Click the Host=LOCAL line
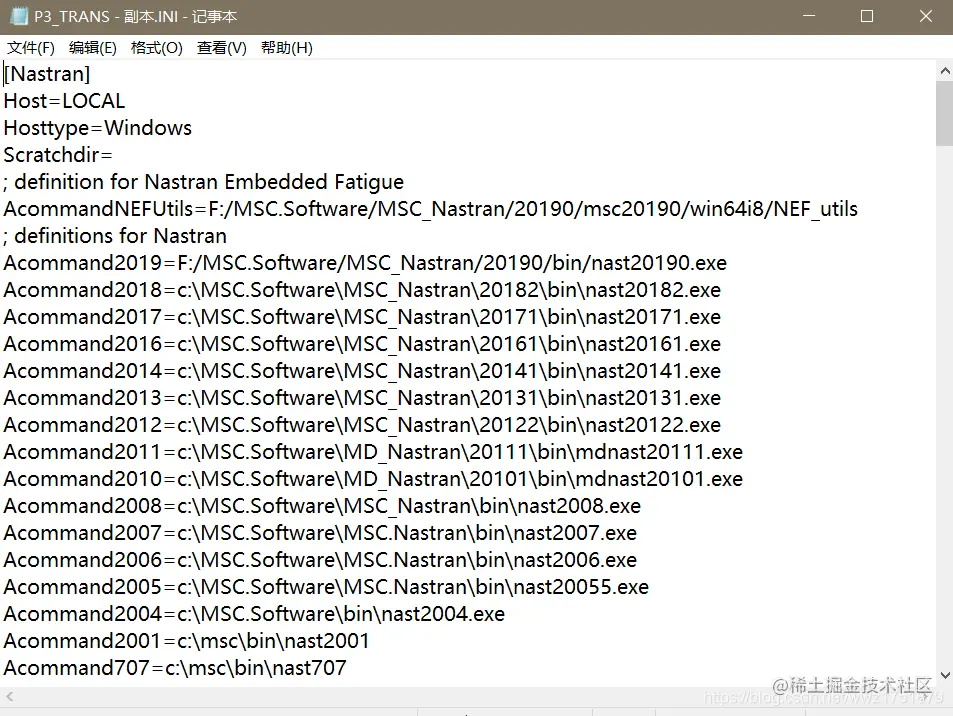Viewport: 953px width, 716px height. coord(64,101)
